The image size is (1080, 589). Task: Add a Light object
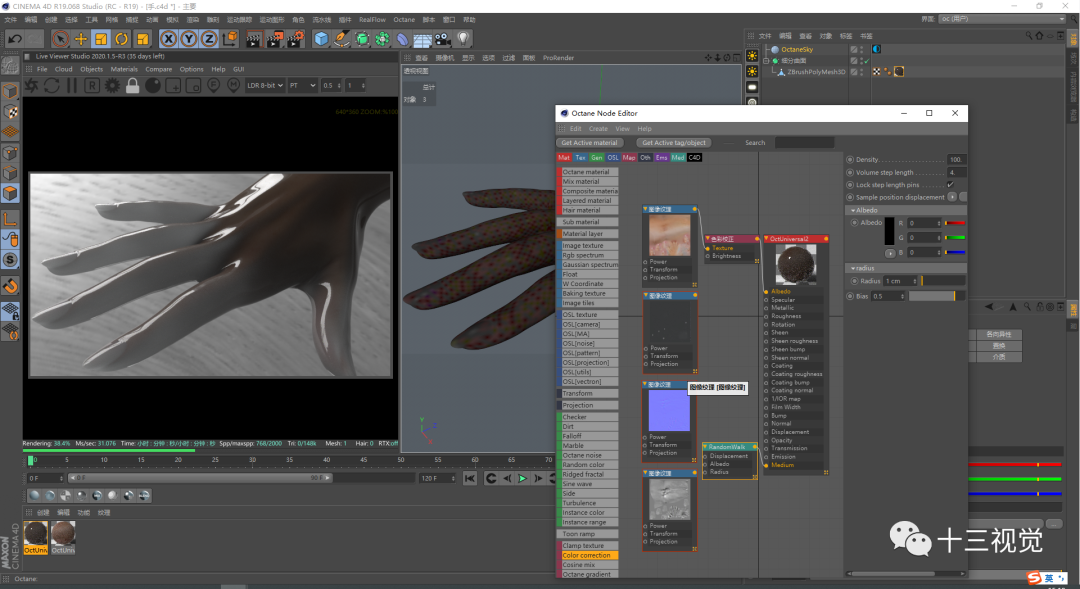(x=464, y=39)
